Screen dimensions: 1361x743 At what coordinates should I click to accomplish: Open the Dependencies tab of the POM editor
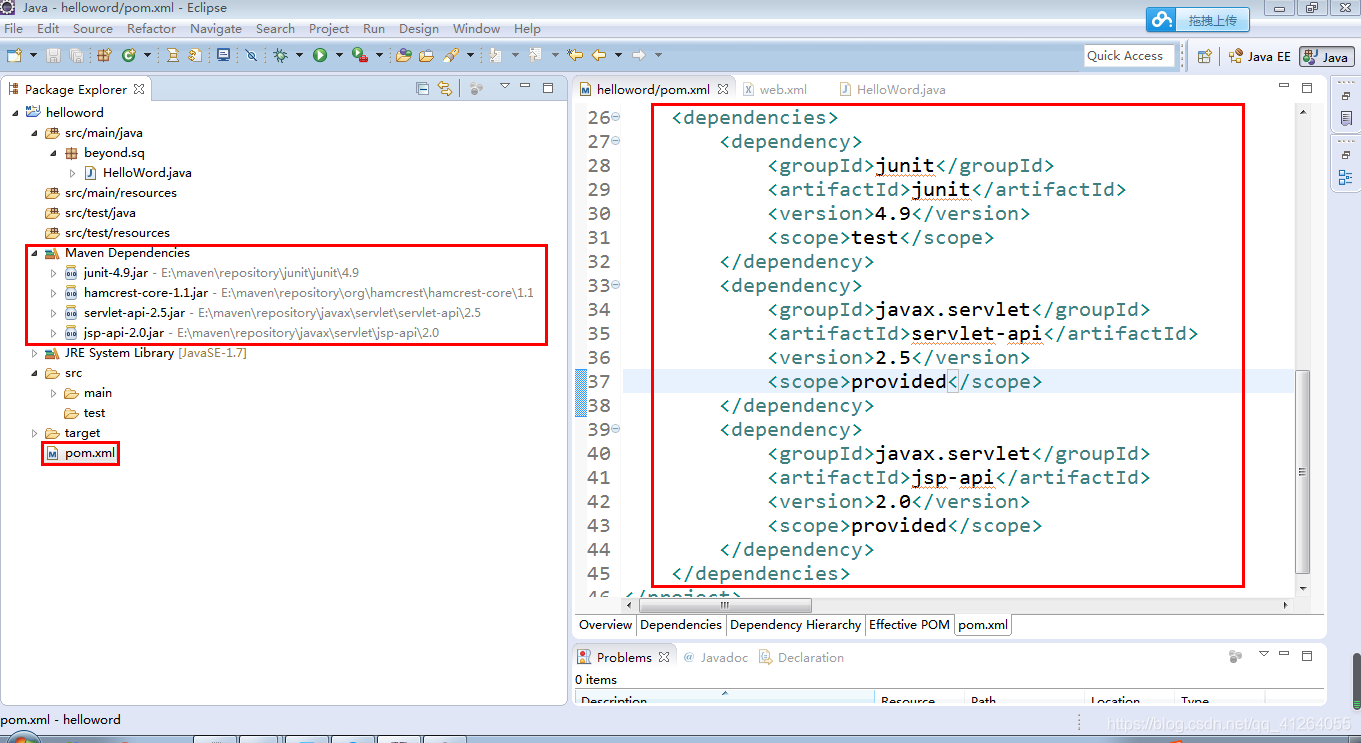(681, 625)
